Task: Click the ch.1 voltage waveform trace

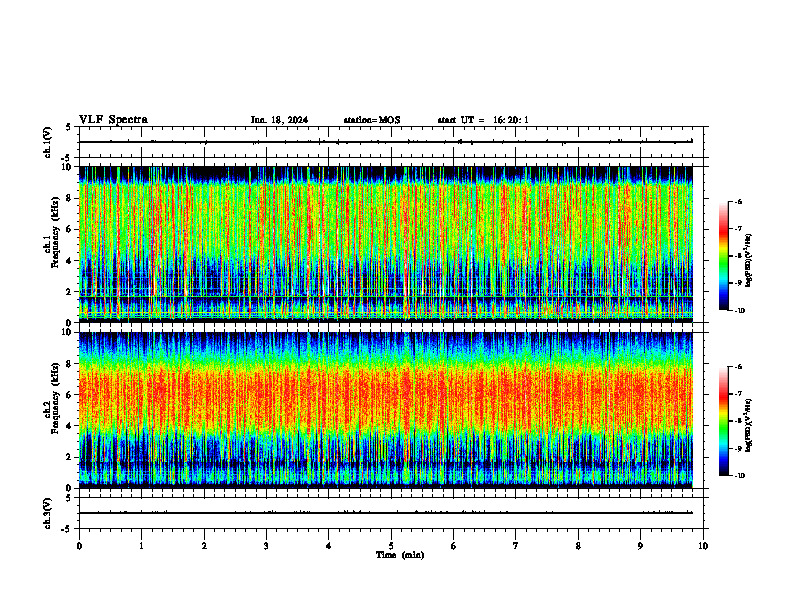Action: point(386,142)
